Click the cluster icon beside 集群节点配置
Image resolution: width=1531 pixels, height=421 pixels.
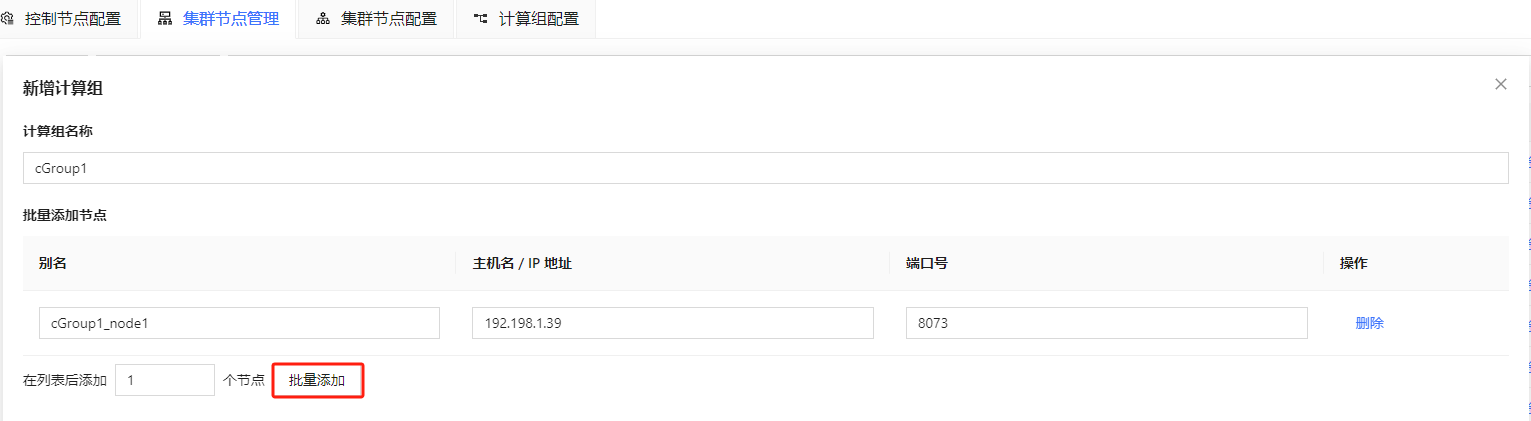pos(323,19)
